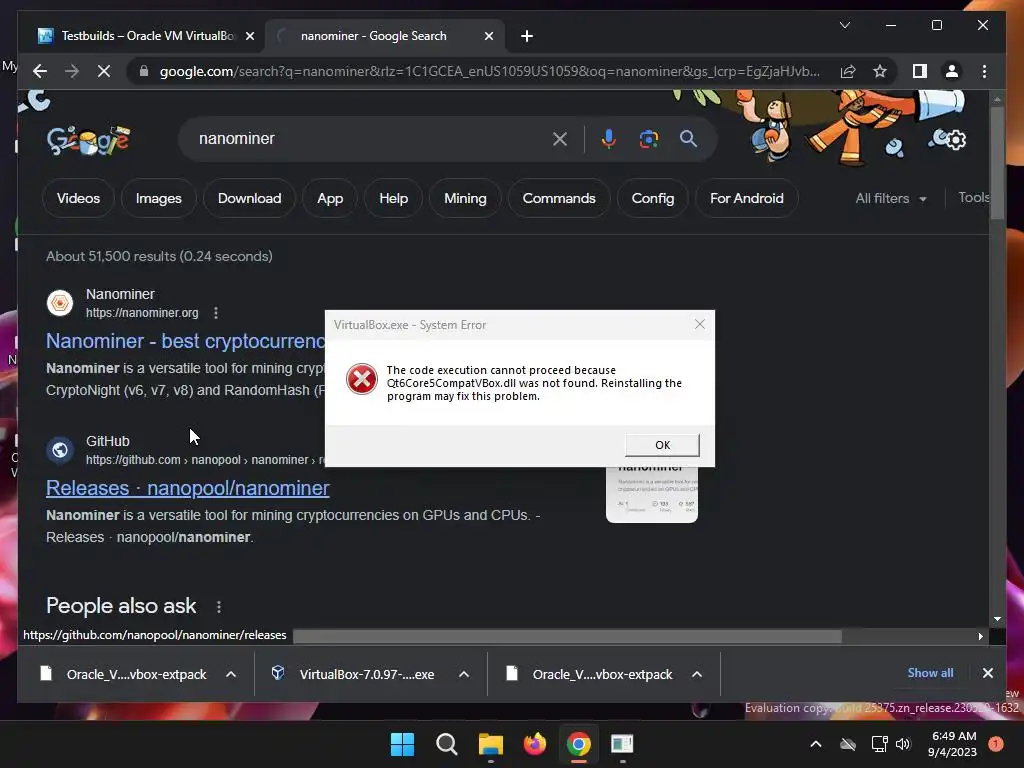Open Releases nanopool/nanominer link
The height and width of the screenshot is (768, 1024).
point(187,488)
